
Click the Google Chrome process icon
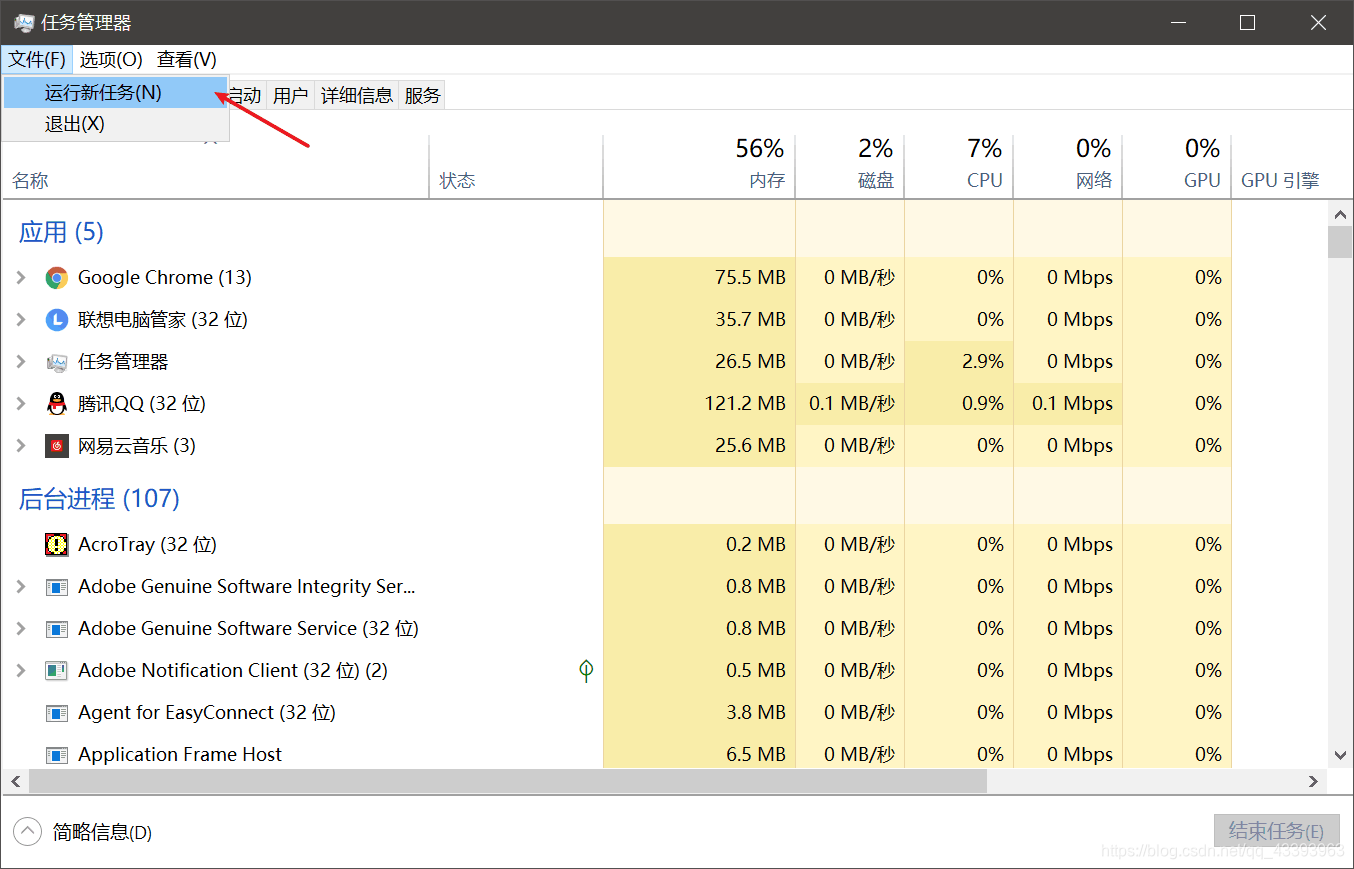tap(57, 278)
